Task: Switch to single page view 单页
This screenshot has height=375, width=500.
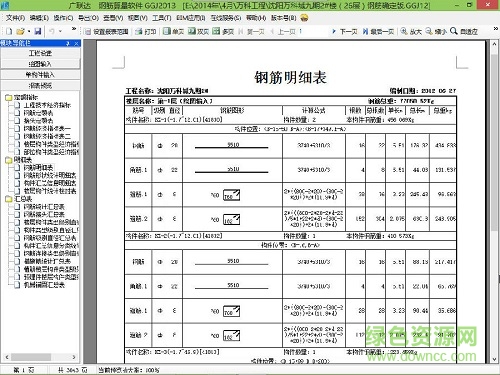Action: [x=174, y=32]
